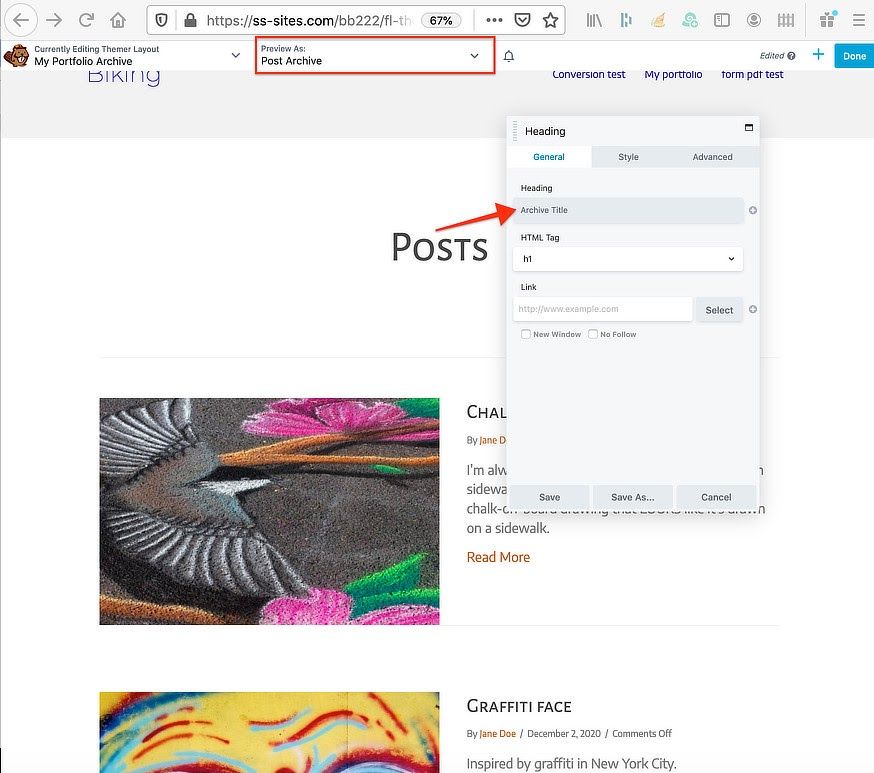
Task: Bookmark page with the star icon
Action: point(550,20)
